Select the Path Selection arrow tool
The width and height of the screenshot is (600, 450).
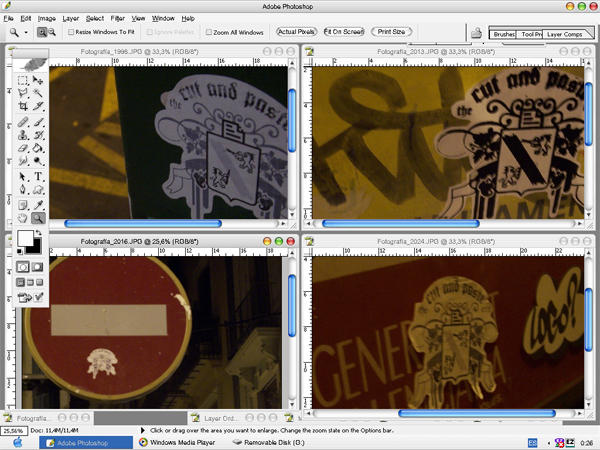[x=23, y=177]
